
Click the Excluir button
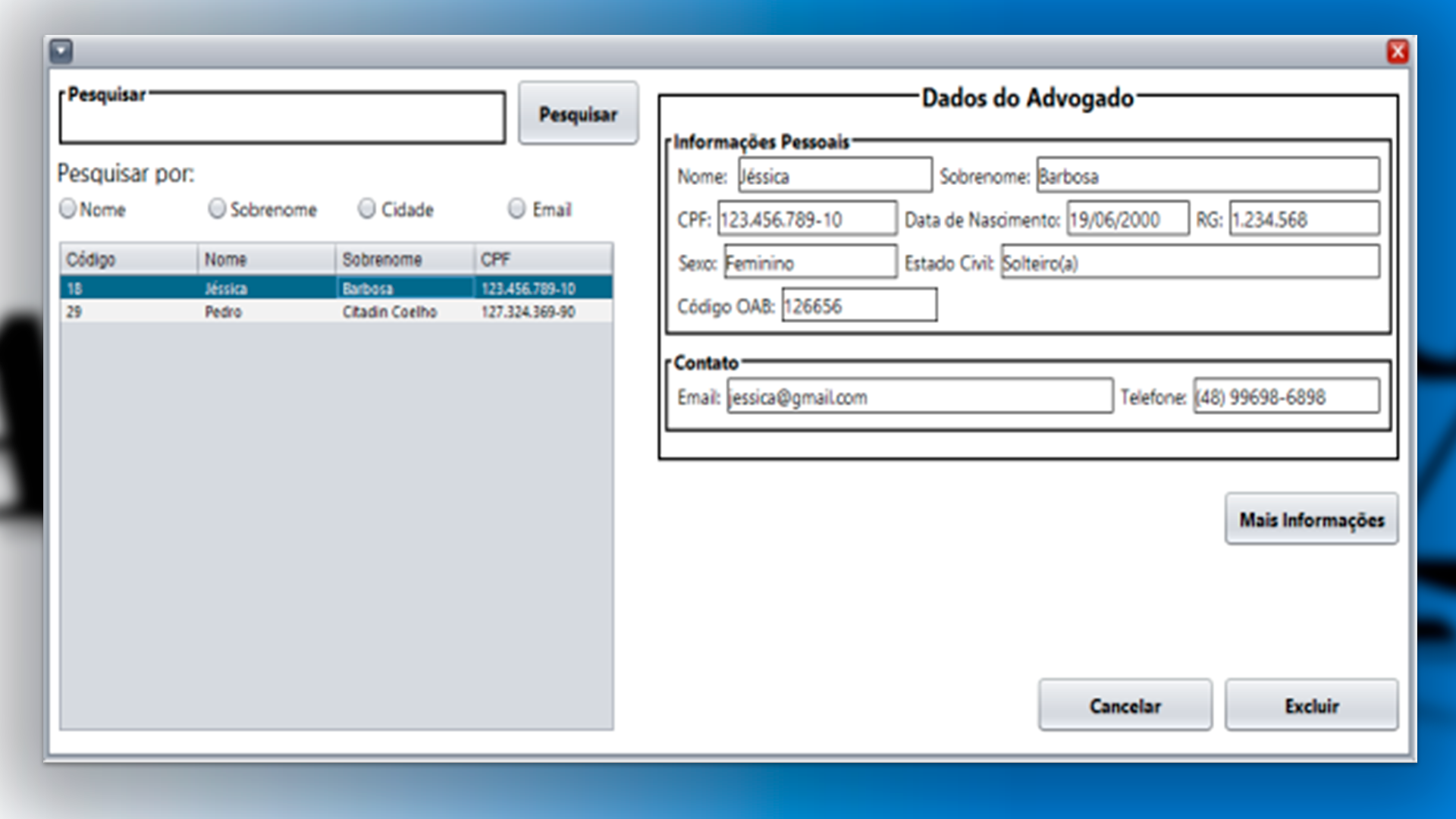(x=1311, y=705)
